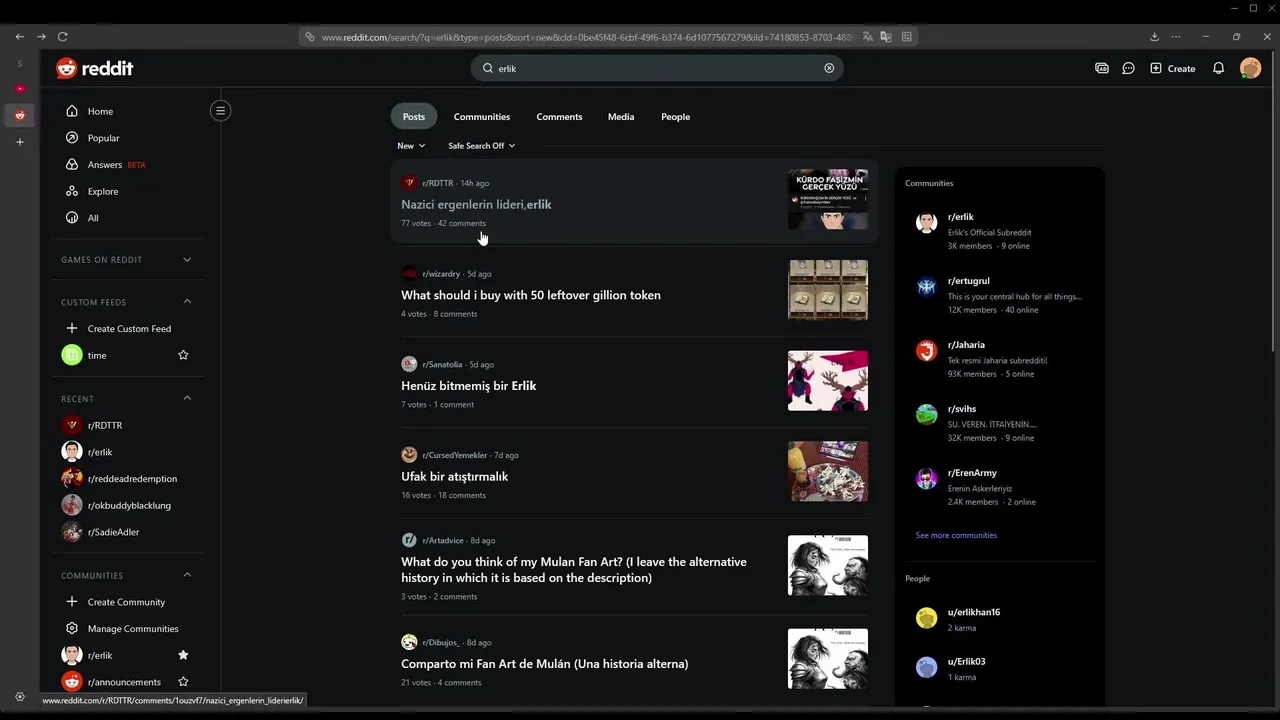
Task: Open r/svihs community result
Action: coord(962,409)
